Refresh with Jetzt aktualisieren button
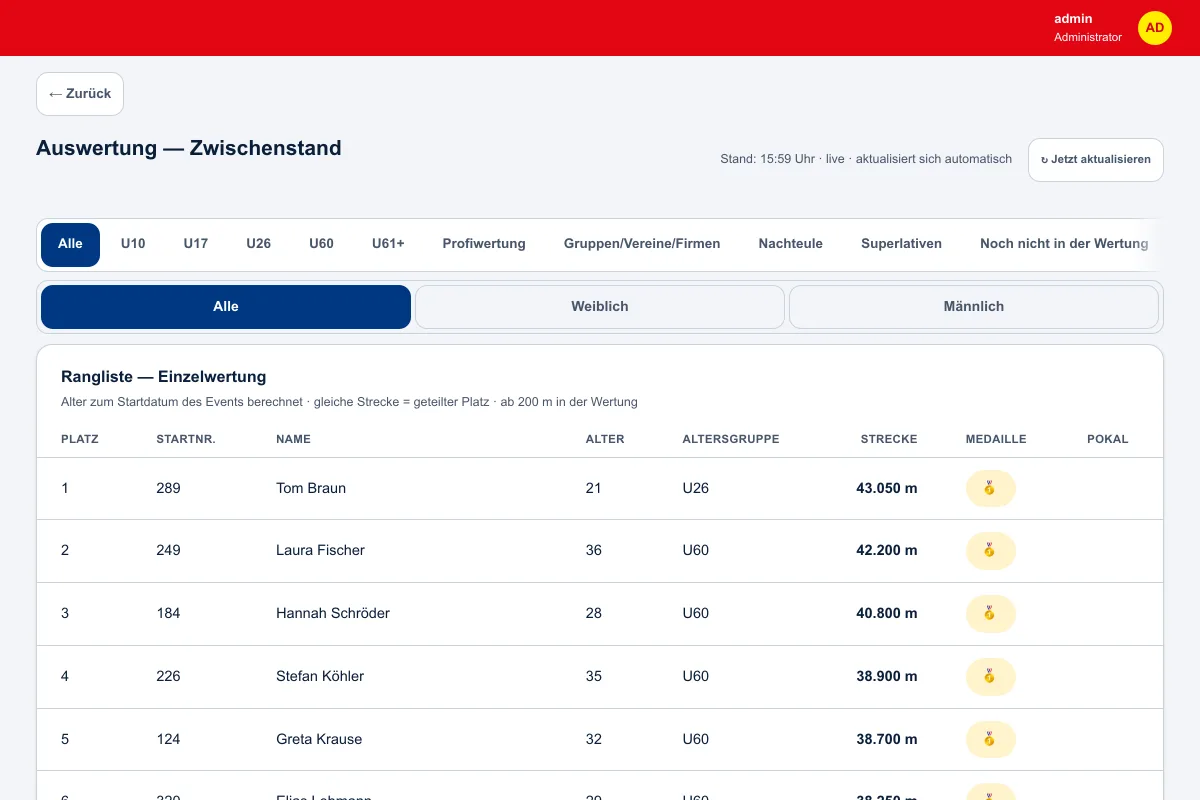1200x800 pixels. [x=1096, y=160]
